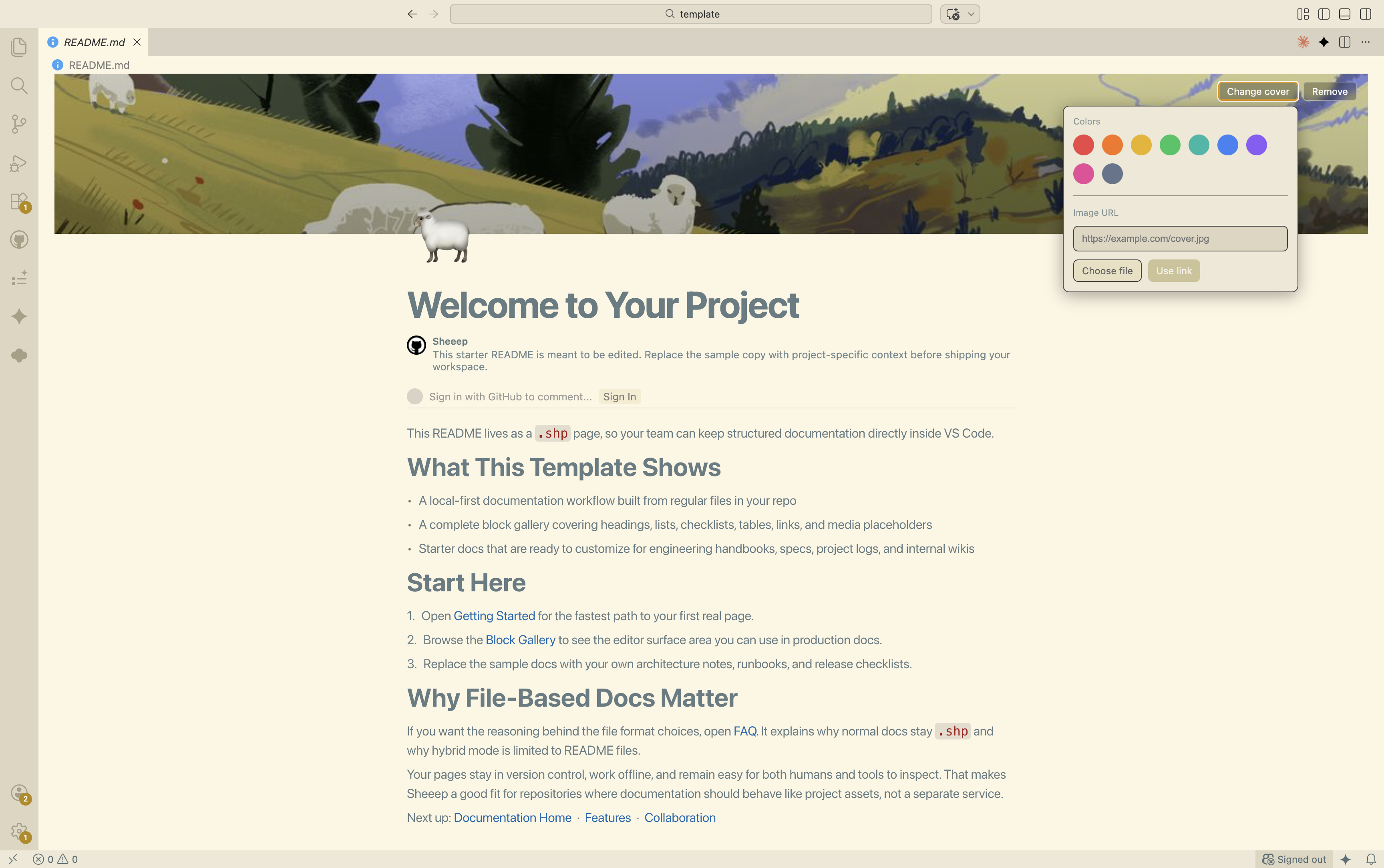Open the Explorer files icon
This screenshot has height=868, width=1384.
tap(19, 47)
